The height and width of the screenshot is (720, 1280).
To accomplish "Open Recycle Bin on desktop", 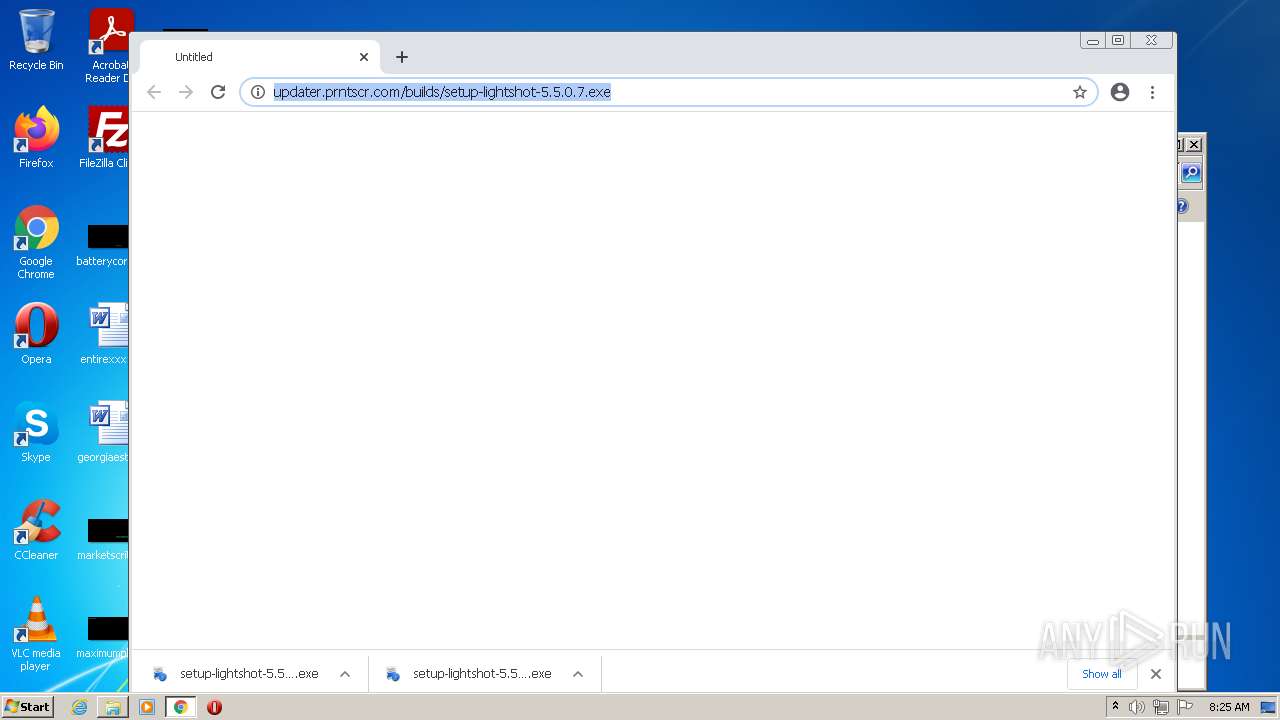I will click(x=36, y=40).
